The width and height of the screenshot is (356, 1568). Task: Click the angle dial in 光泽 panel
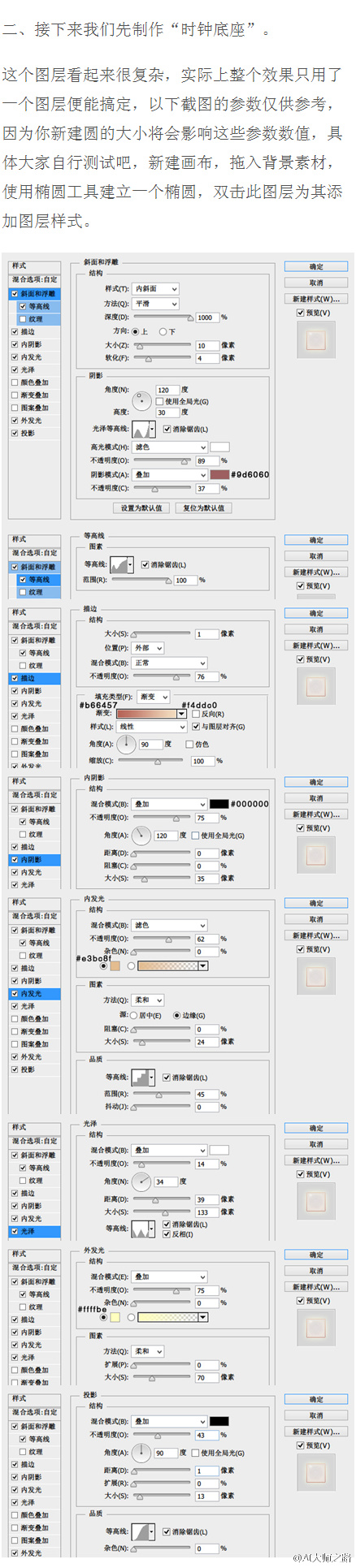(x=141, y=1181)
